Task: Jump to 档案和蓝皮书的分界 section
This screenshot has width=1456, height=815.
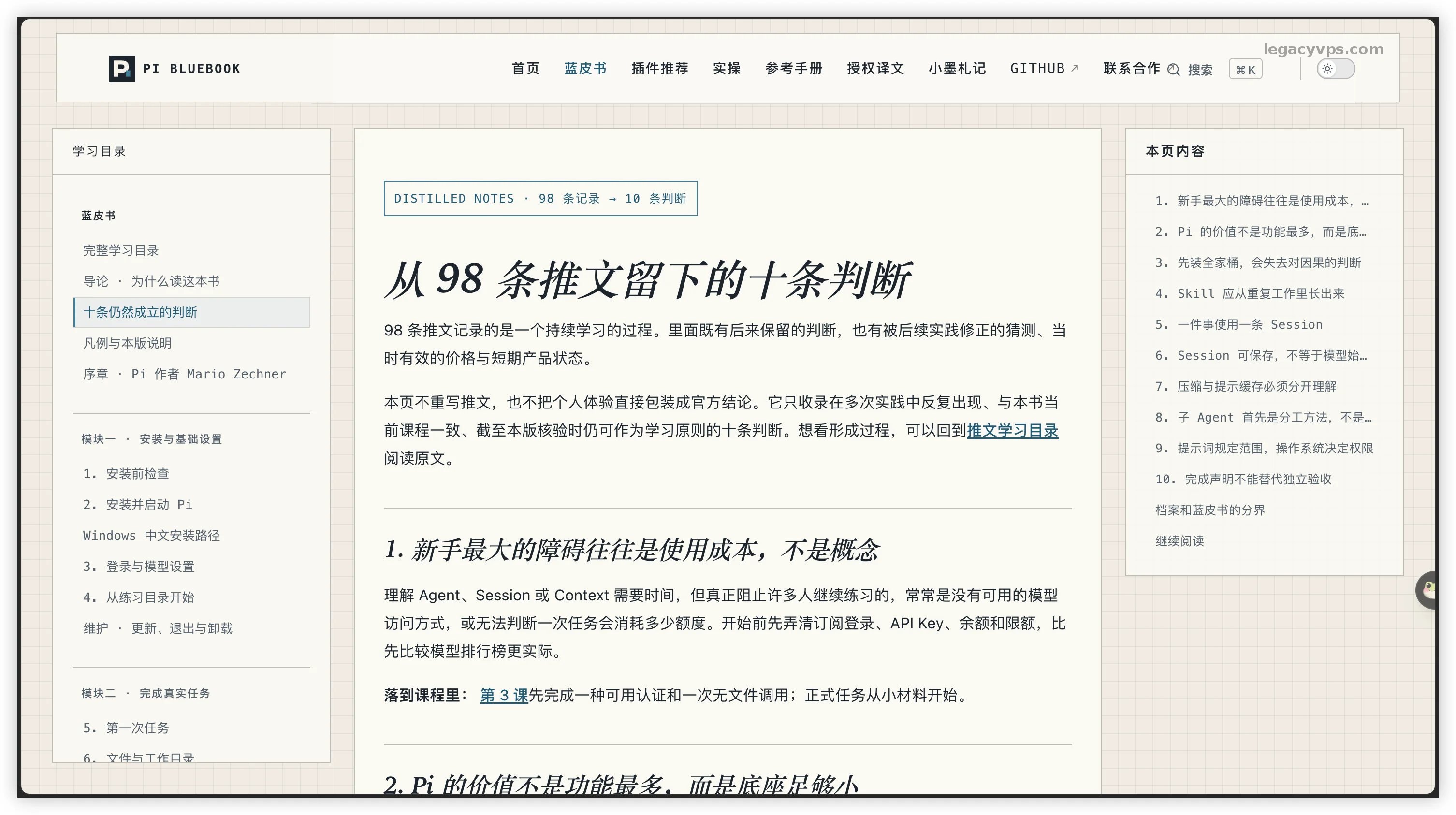Action: coord(1210,510)
